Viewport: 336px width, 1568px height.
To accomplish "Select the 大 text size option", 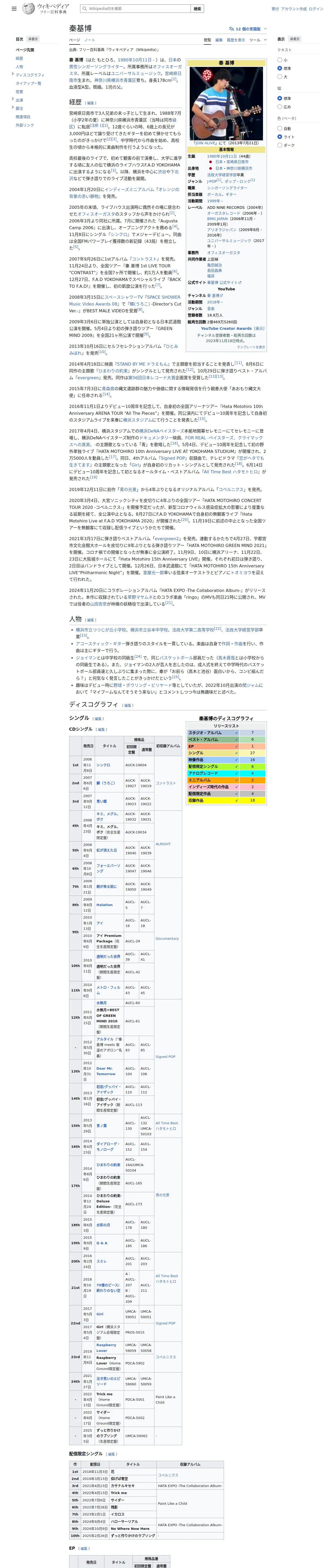I will click(280, 77).
